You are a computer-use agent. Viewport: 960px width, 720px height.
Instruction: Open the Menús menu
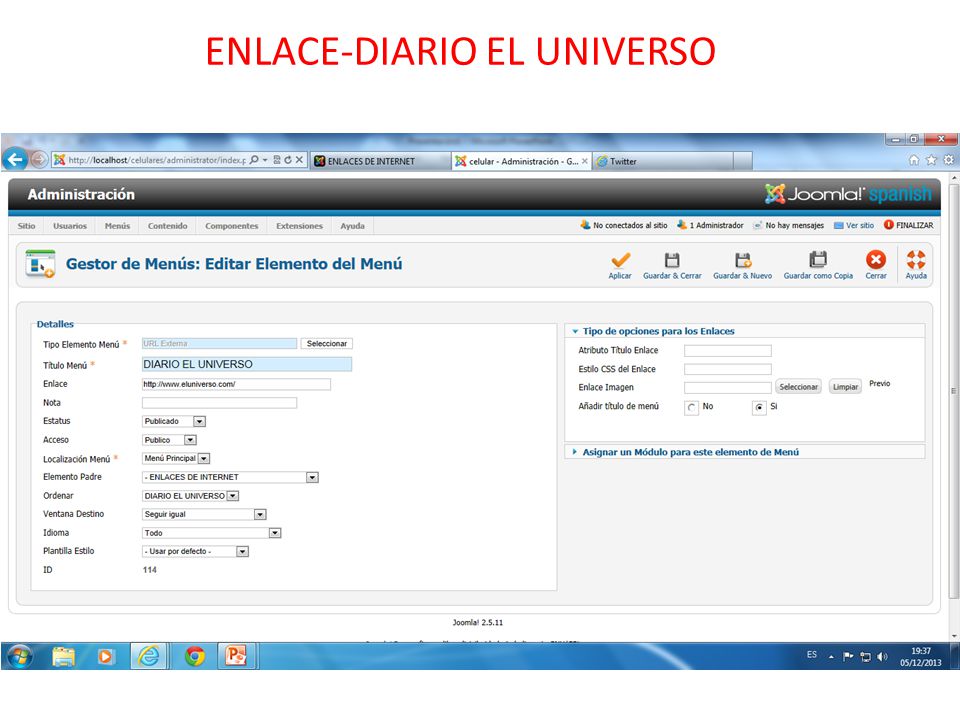[117, 226]
